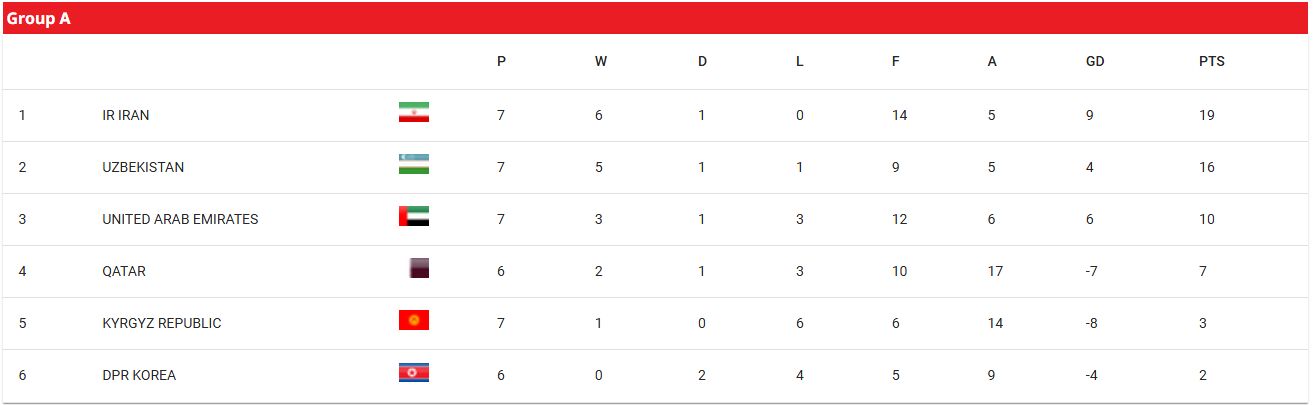This screenshot has height=405, width=1316.
Task: Click Qatar's -7 goal difference cell
Action: click(x=1093, y=271)
